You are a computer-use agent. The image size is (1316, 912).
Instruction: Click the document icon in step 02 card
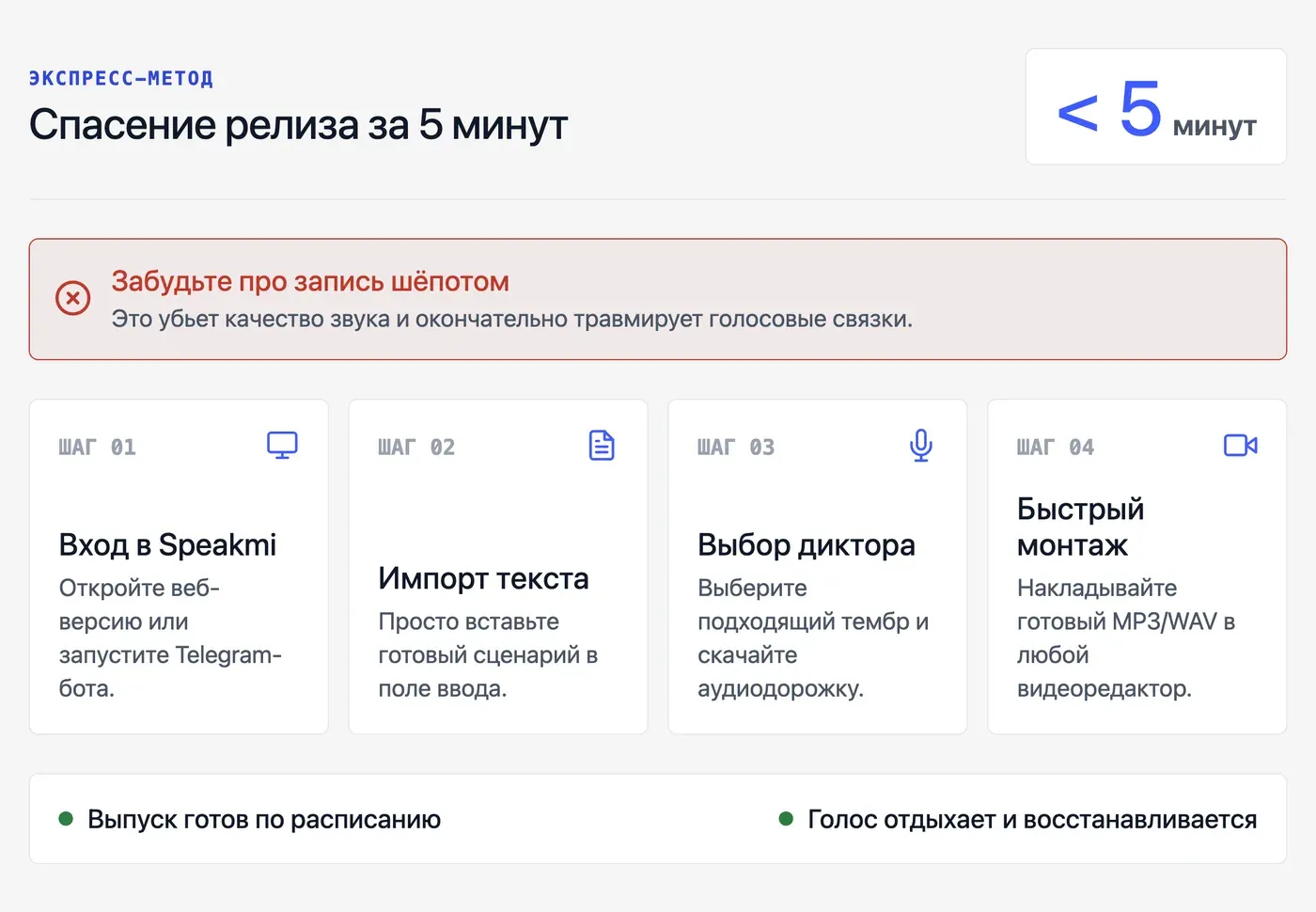tap(602, 445)
